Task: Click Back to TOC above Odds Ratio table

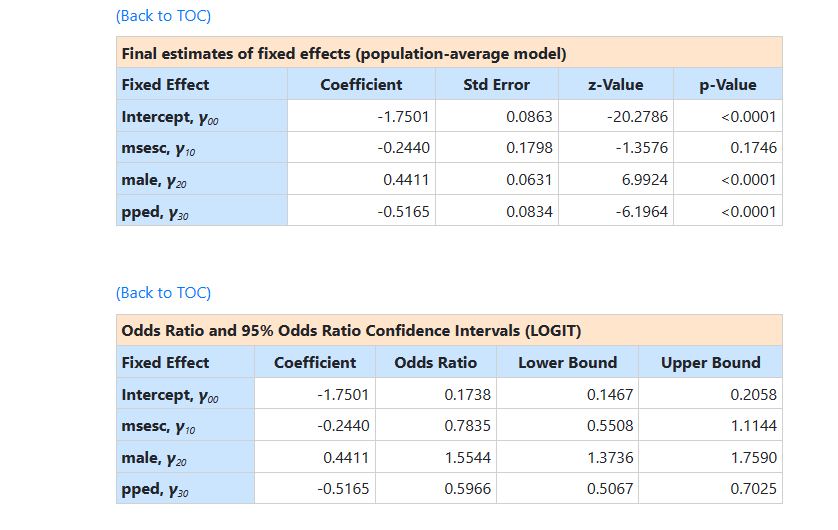Action: tap(163, 293)
